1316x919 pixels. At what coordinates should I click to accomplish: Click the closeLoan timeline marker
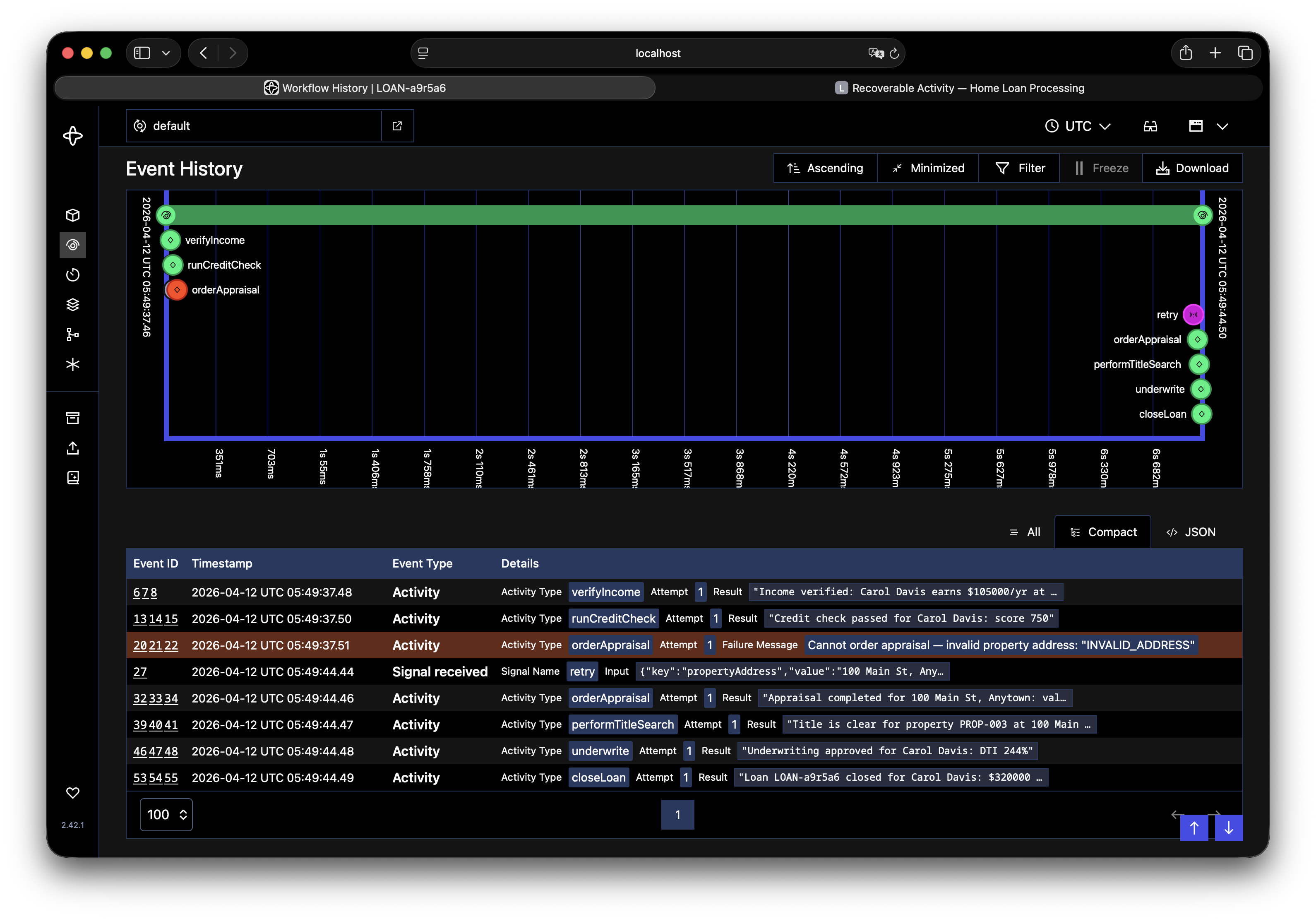click(1201, 414)
